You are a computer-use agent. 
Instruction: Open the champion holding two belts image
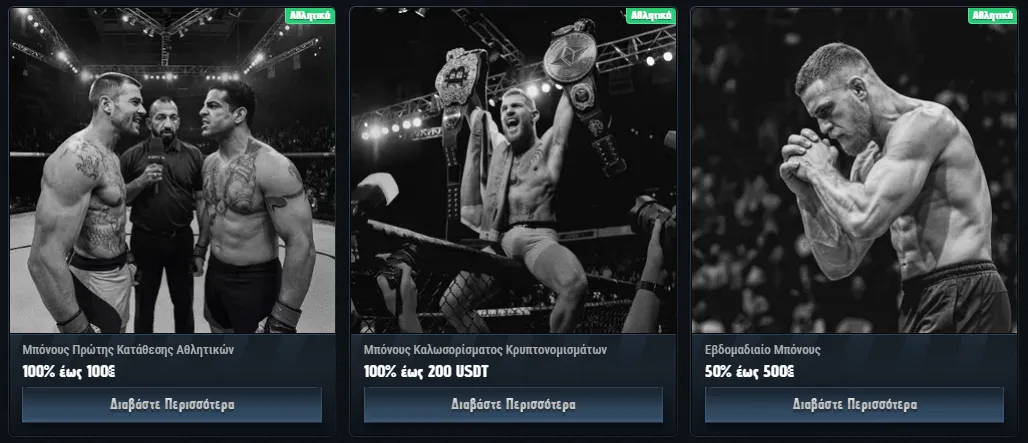point(513,170)
